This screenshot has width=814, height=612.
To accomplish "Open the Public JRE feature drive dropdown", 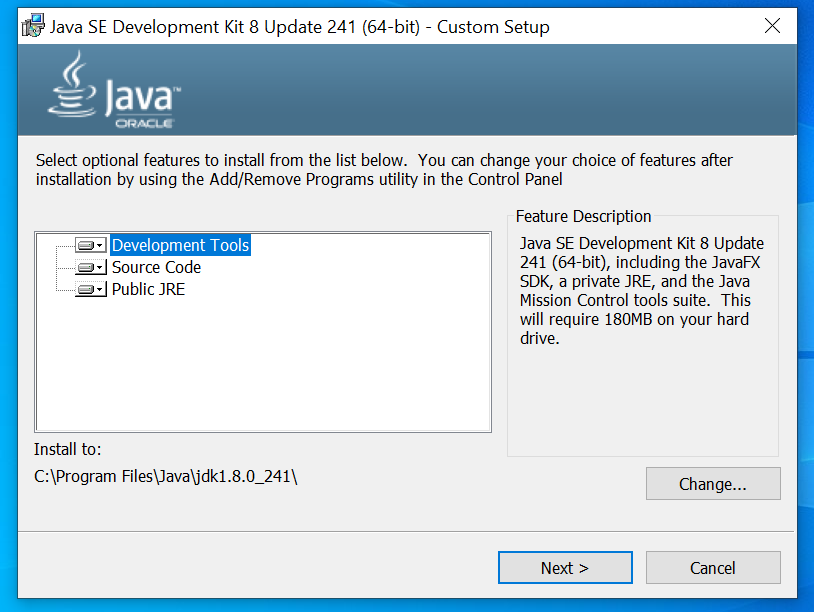I will 91,289.
